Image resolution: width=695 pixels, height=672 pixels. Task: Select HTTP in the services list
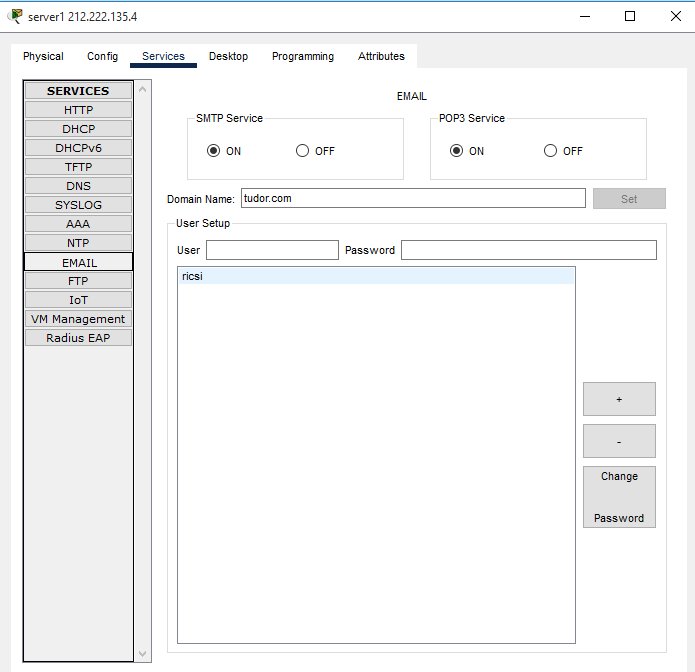coord(78,110)
